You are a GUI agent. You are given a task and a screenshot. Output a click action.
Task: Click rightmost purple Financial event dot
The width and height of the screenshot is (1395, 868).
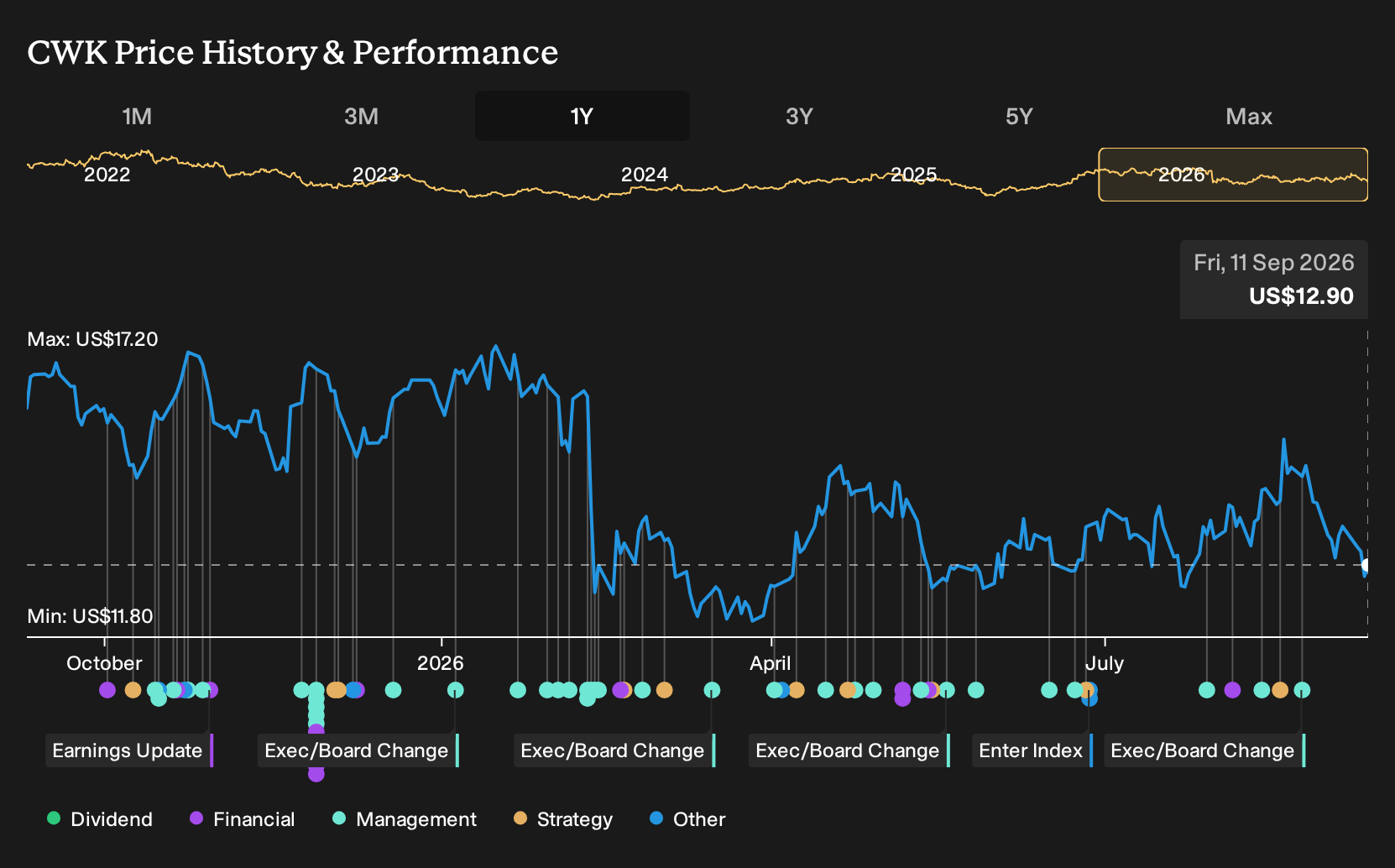click(x=1232, y=690)
